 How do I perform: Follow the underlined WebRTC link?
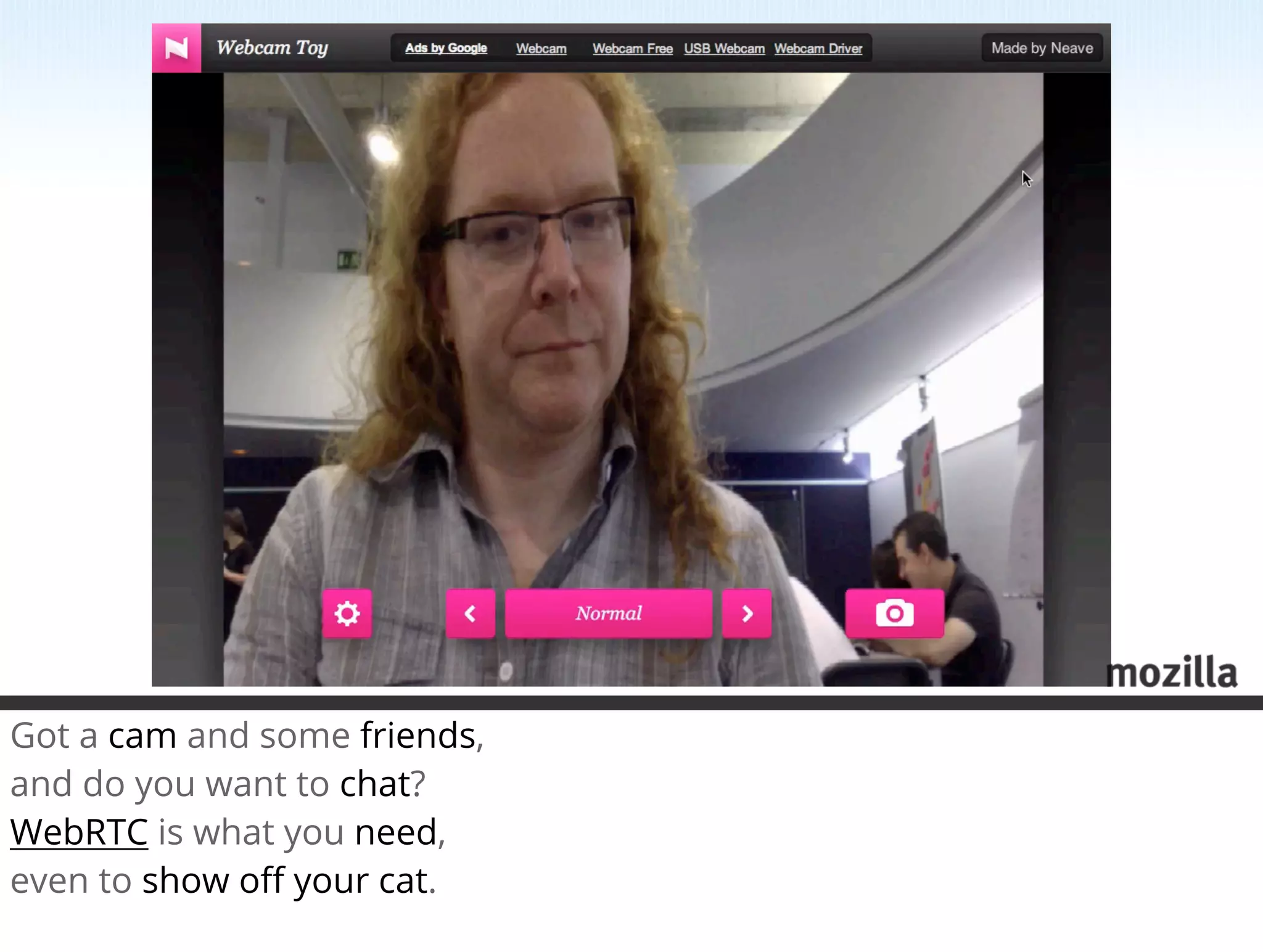(x=80, y=832)
